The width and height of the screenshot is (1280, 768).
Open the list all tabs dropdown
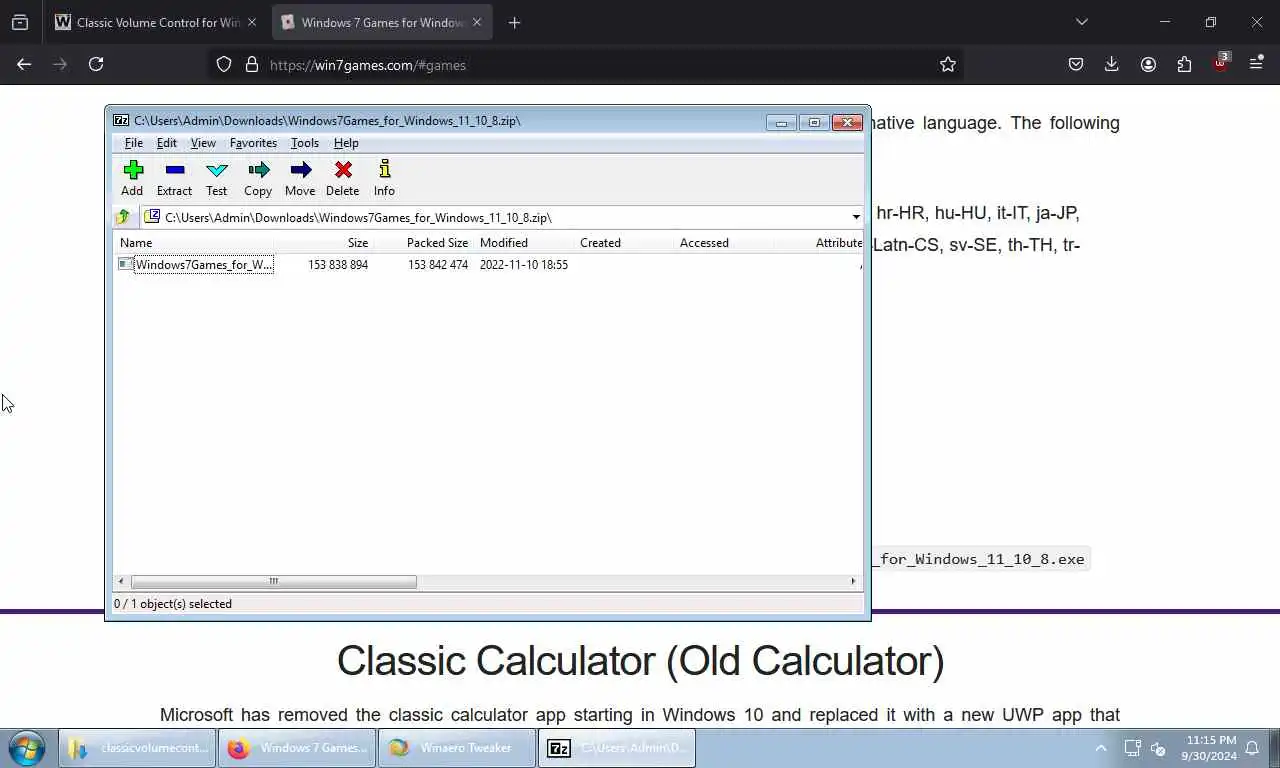1081,22
